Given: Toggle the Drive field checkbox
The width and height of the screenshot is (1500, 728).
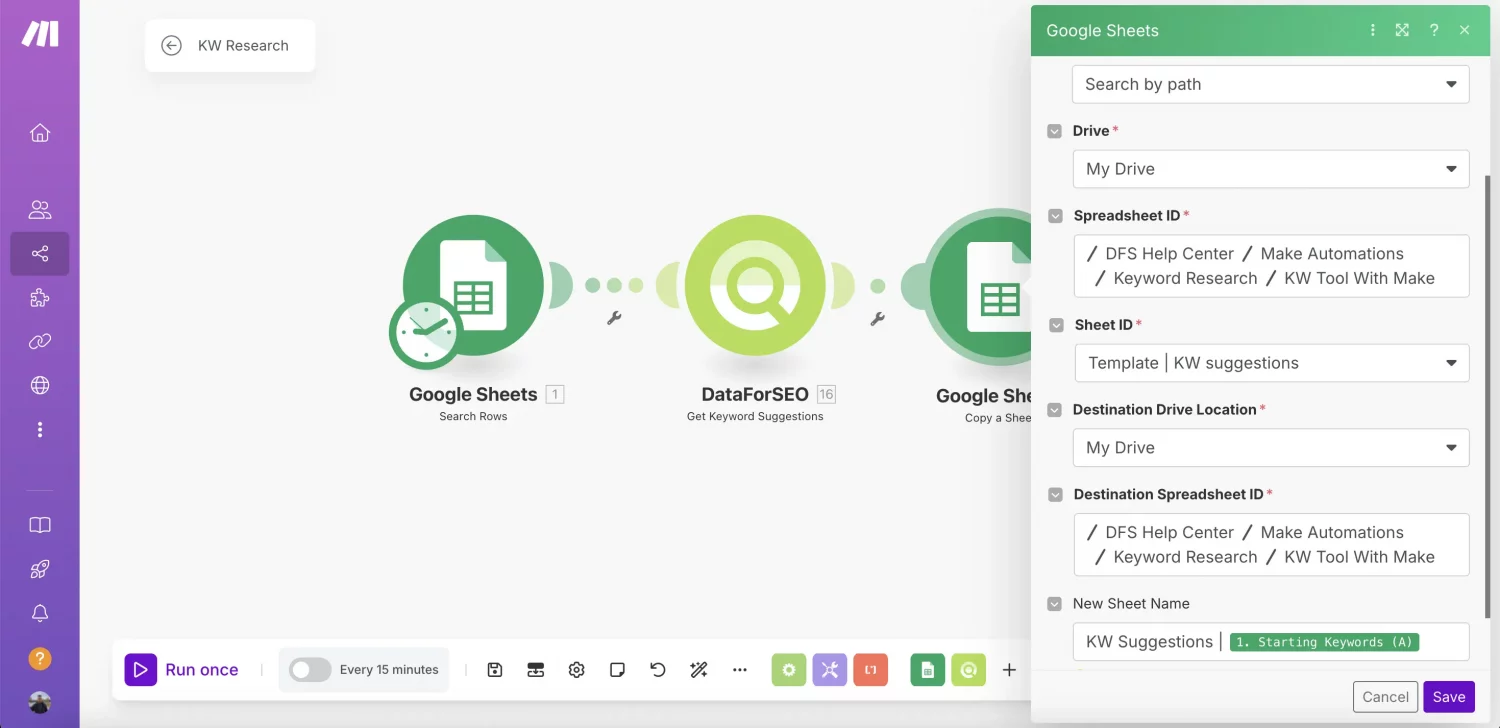Looking at the screenshot, I should click(1054, 131).
